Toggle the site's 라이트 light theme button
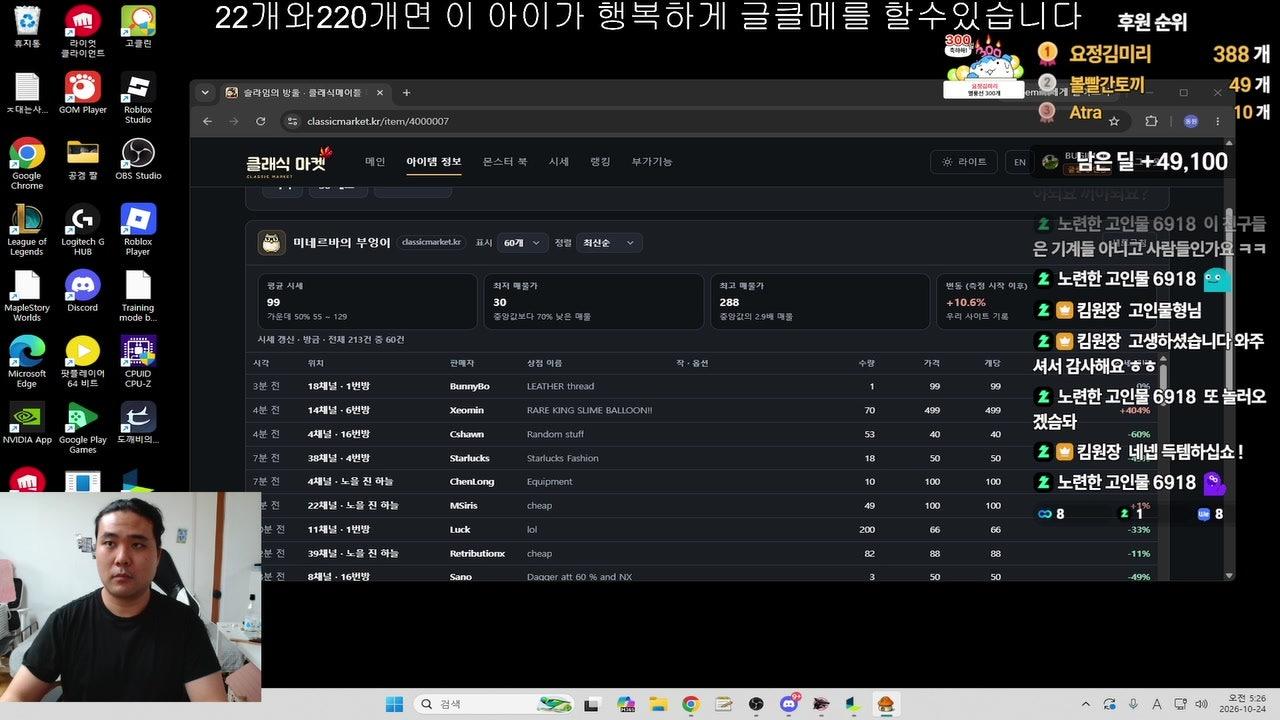 point(963,162)
